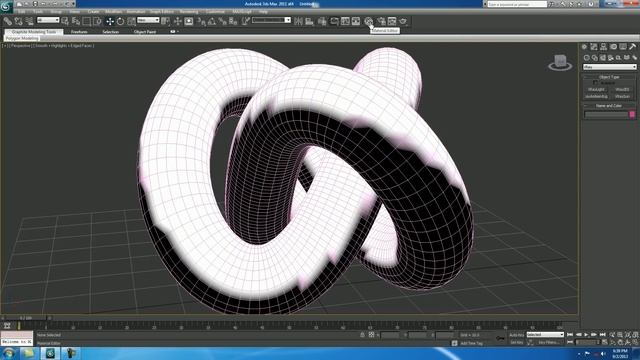Activate the Select and Move tool
640x360 pixels.
(x=110, y=21)
